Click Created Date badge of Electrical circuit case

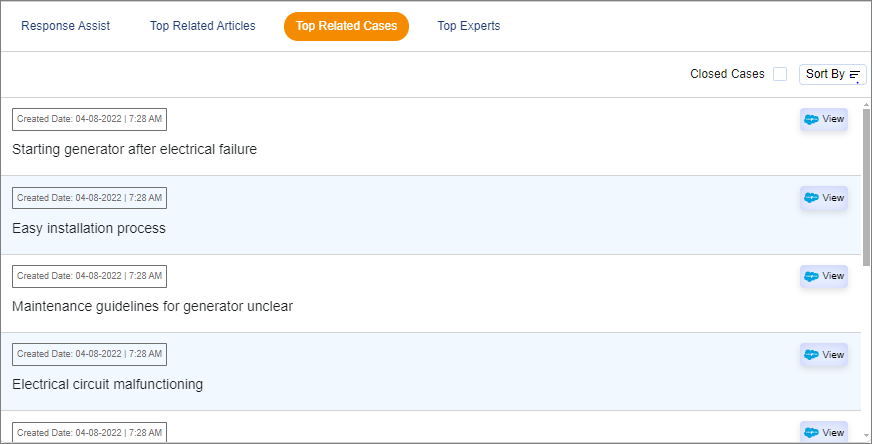point(89,354)
